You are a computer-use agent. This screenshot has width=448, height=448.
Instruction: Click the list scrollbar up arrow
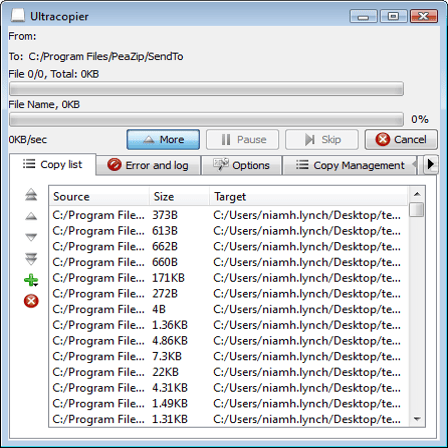[x=417, y=194]
